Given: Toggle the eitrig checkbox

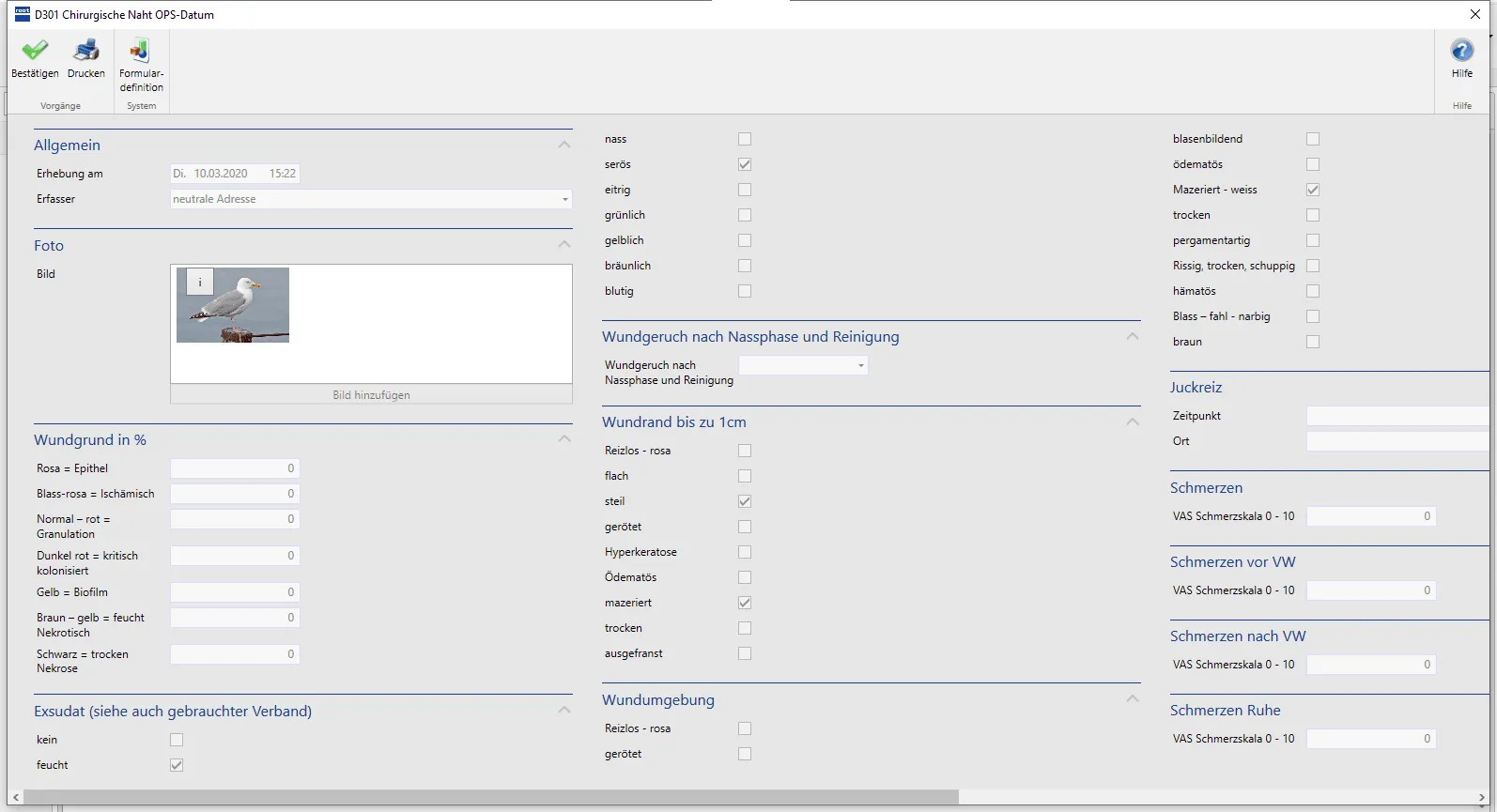Looking at the screenshot, I should coord(745,190).
